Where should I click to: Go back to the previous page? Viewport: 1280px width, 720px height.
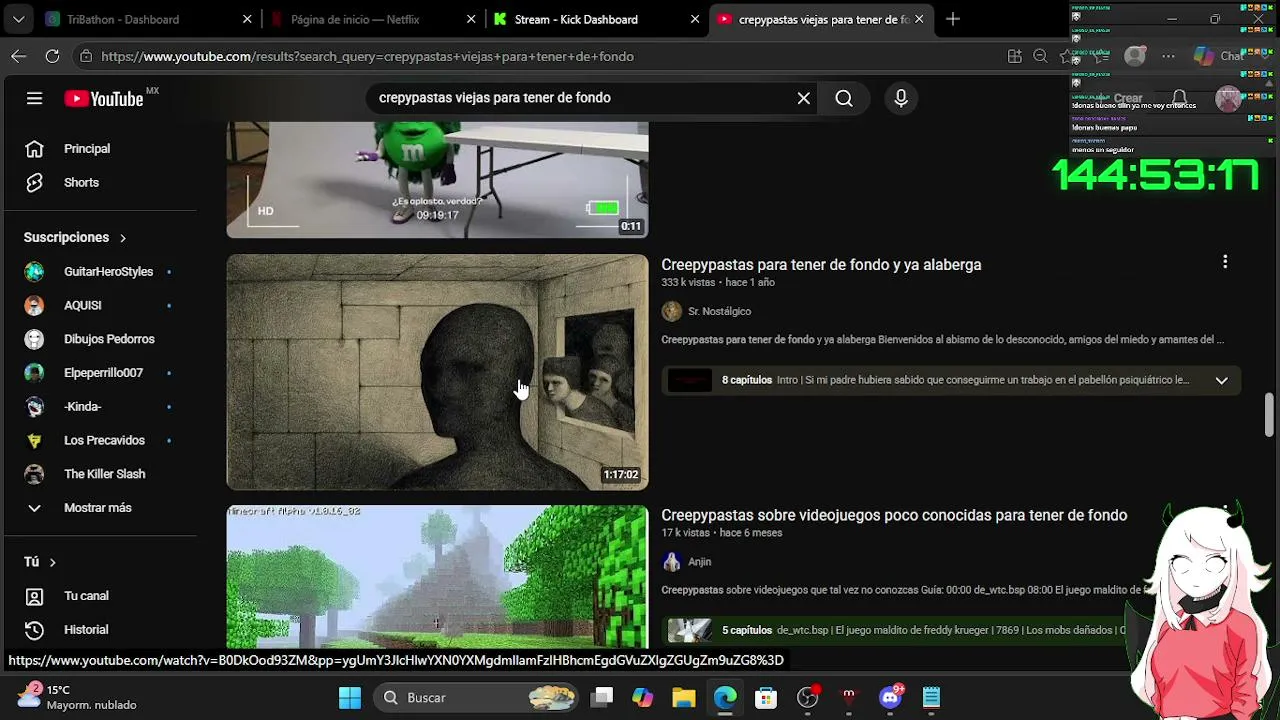point(19,57)
